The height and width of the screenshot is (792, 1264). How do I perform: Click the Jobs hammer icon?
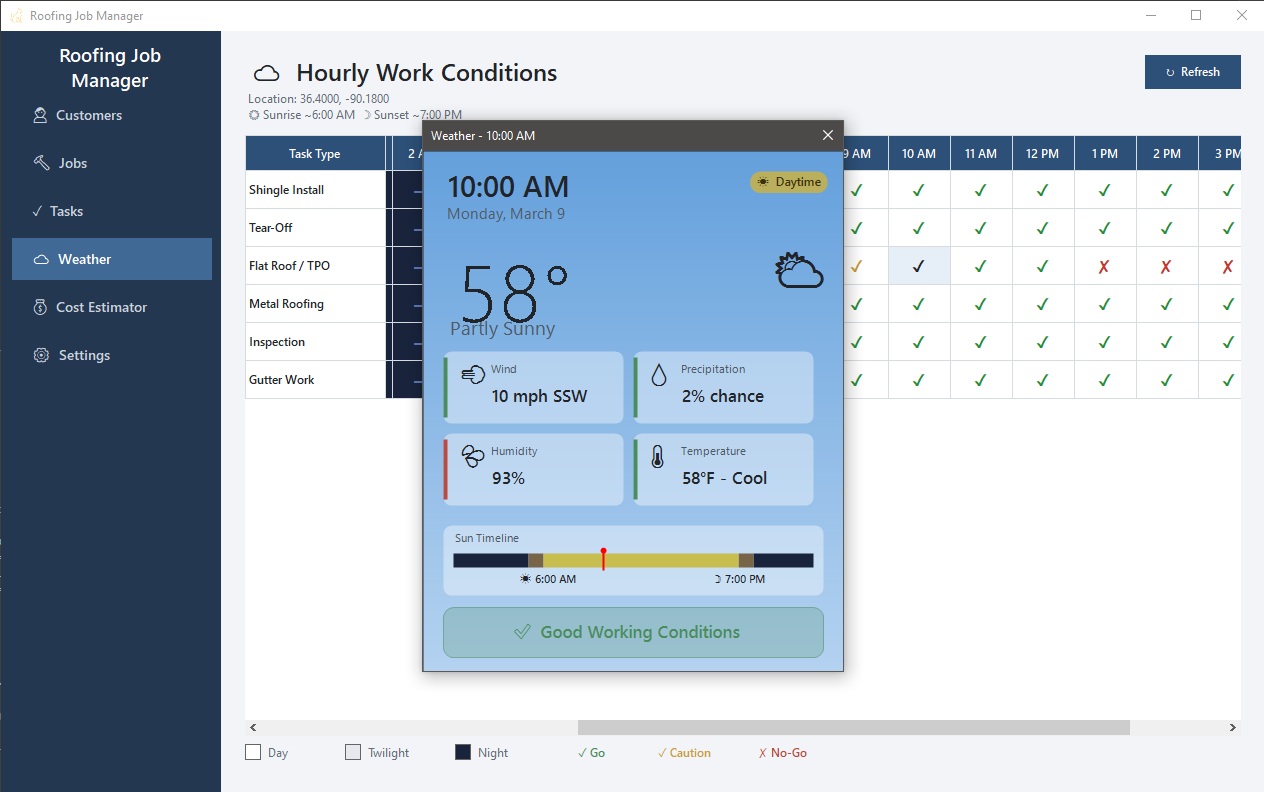click(x=41, y=162)
